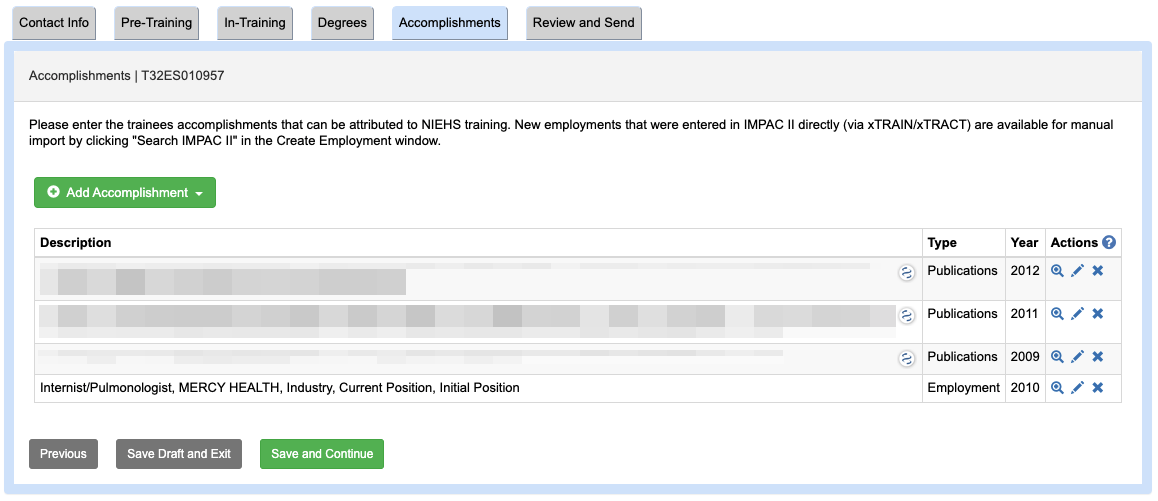
Task: Delete the 2012 publication entry
Action: click(1097, 271)
